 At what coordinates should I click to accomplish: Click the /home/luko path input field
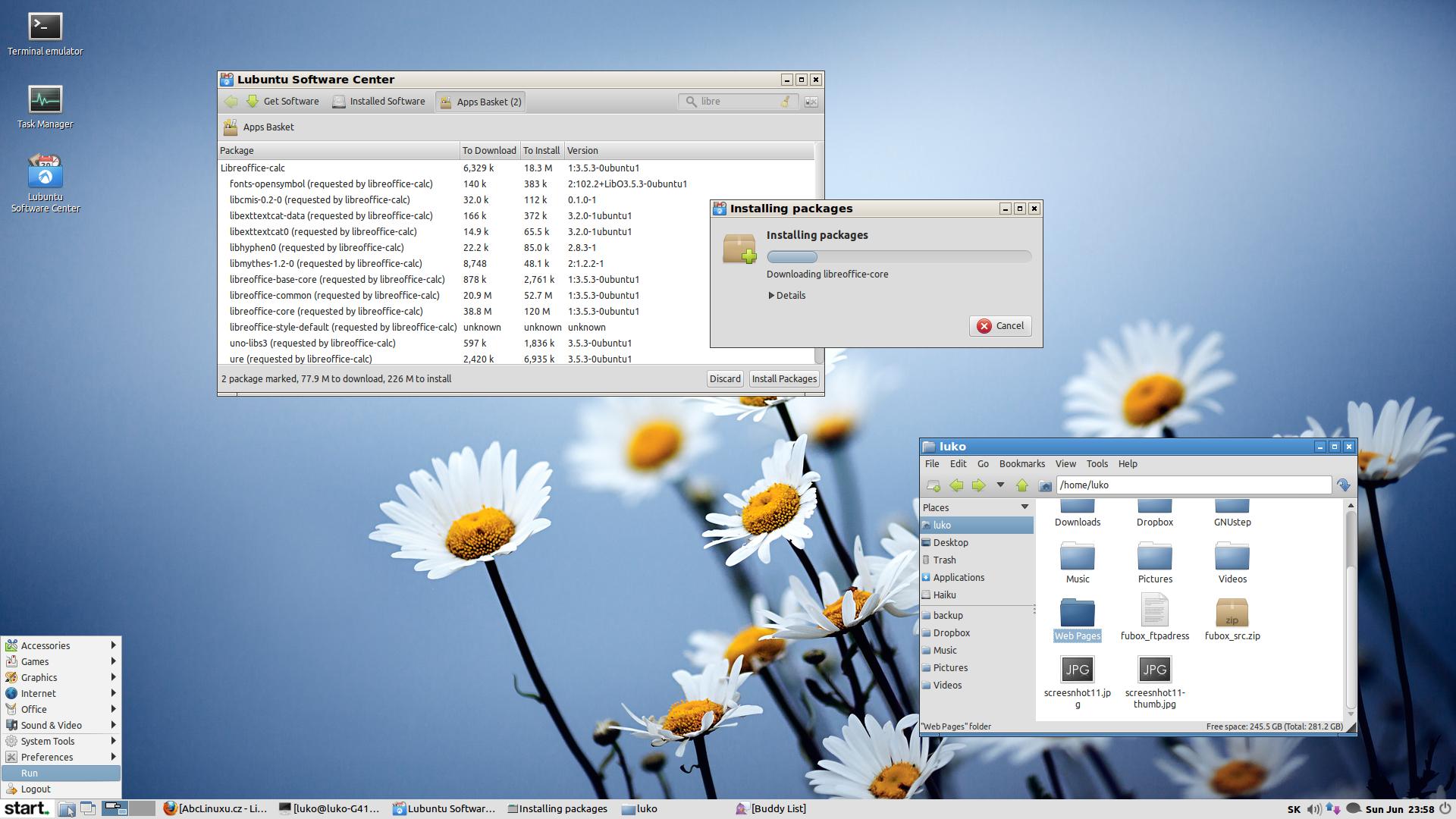point(1193,485)
